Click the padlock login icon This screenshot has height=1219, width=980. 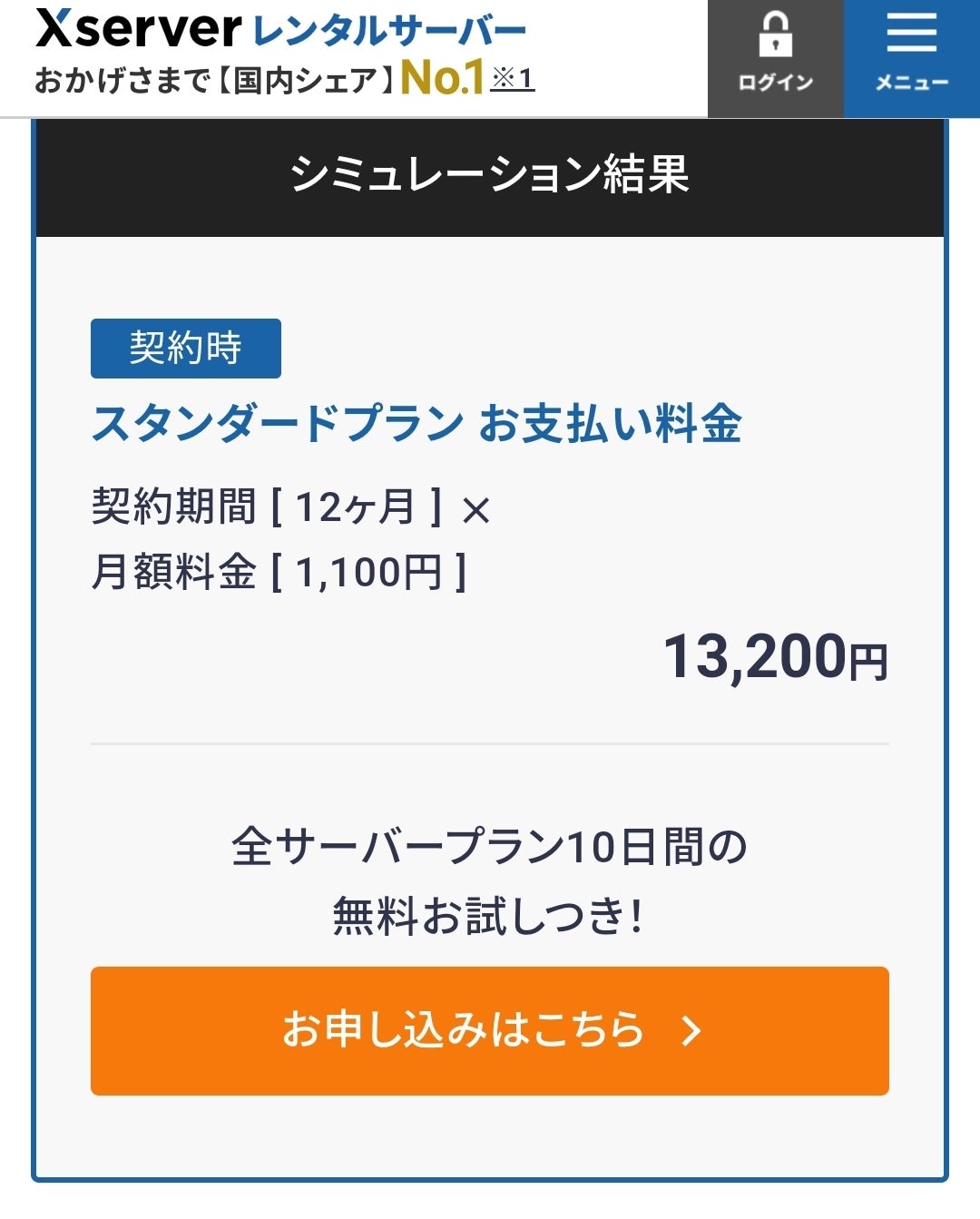(775, 34)
